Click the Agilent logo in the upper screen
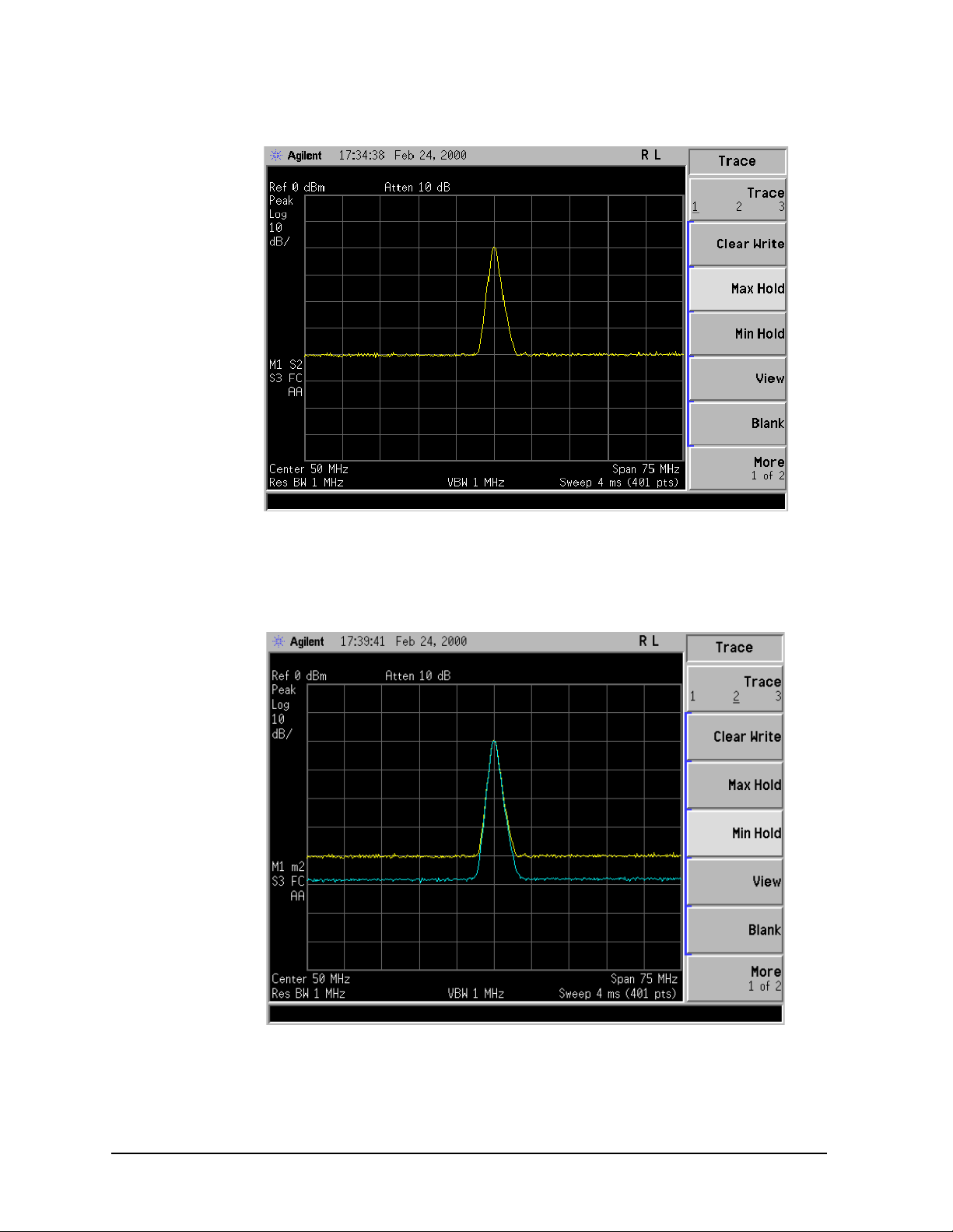 click(296, 156)
